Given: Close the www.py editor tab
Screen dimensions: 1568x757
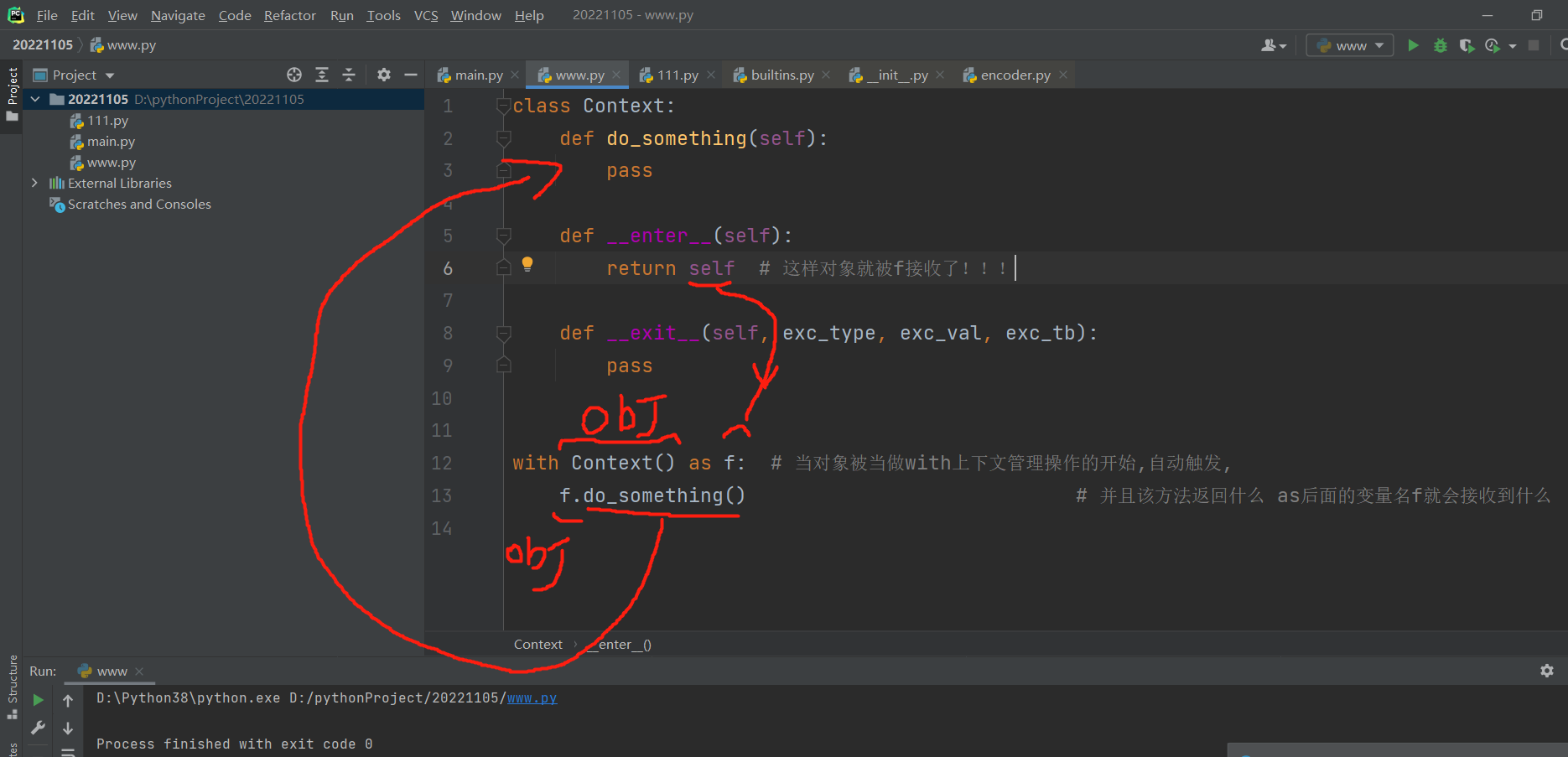Looking at the screenshot, I should (616, 75).
